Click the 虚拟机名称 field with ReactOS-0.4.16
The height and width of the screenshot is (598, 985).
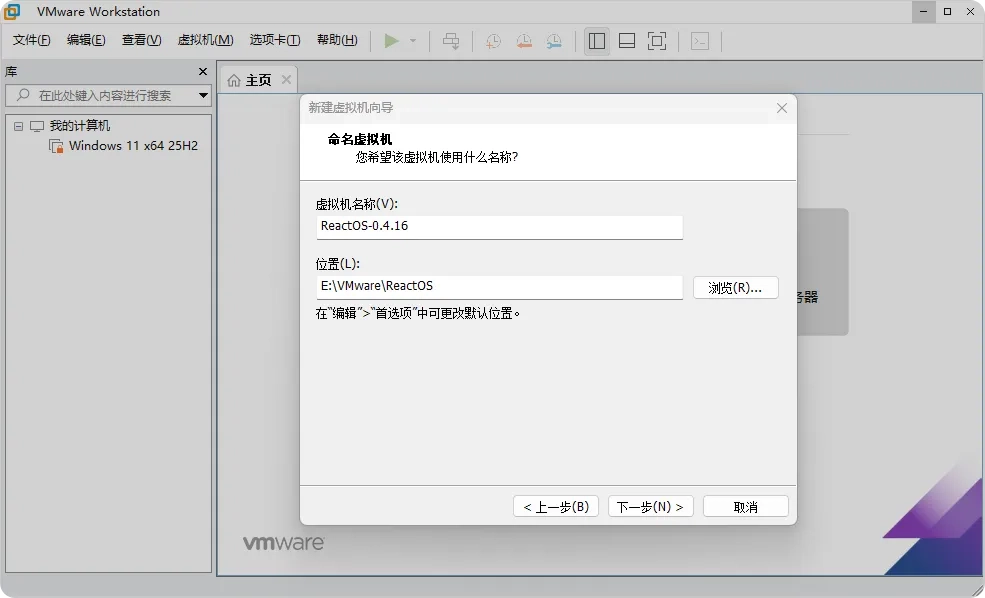[499, 227]
